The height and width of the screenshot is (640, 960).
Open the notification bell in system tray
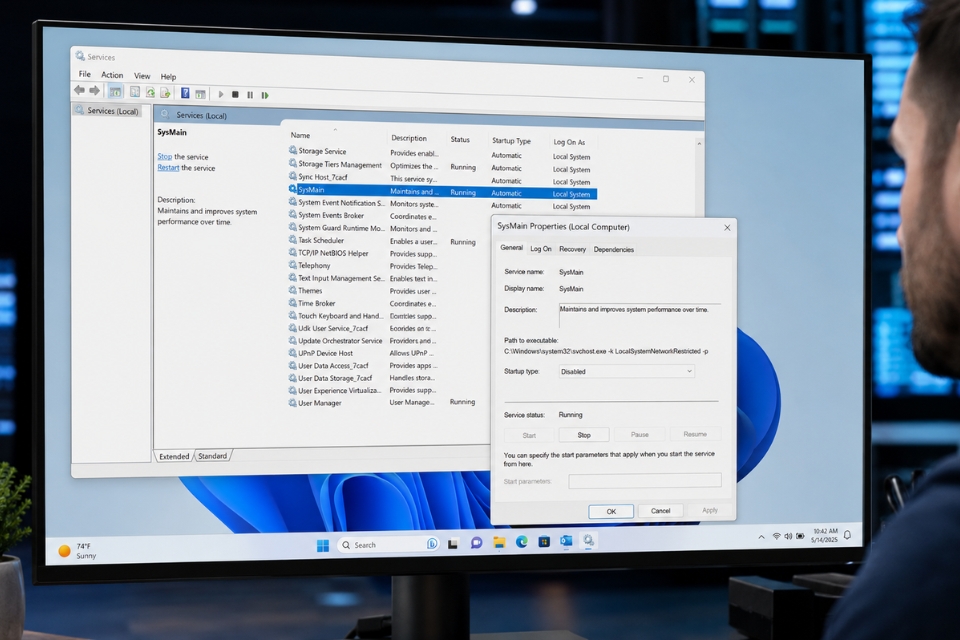pyautogui.click(x=847, y=535)
